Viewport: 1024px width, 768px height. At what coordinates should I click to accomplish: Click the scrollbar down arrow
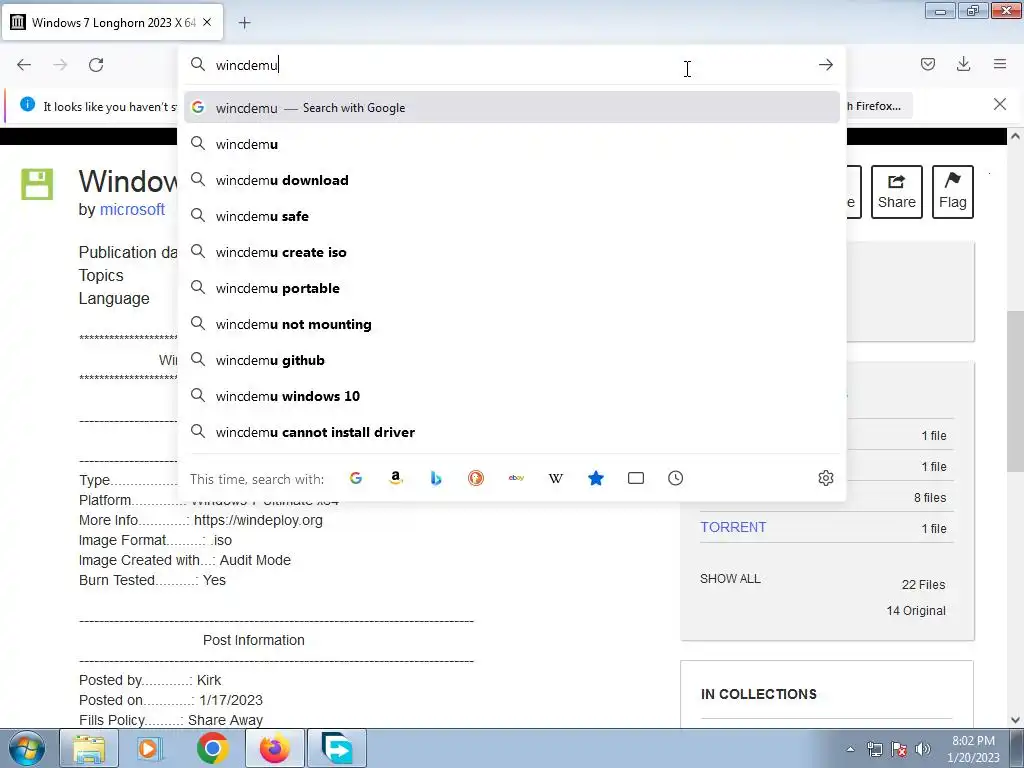click(1015, 720)
